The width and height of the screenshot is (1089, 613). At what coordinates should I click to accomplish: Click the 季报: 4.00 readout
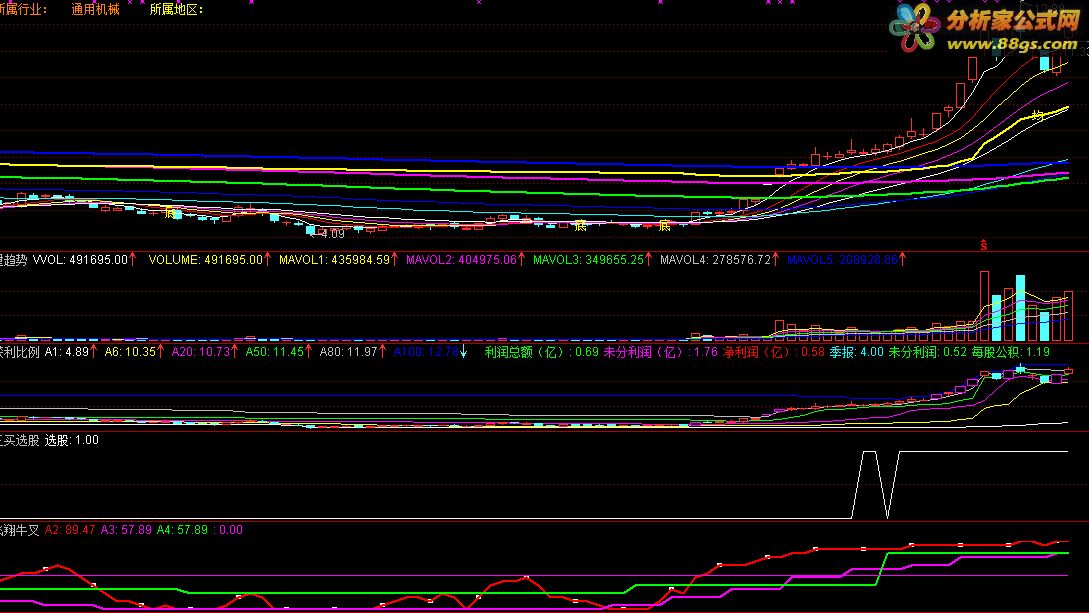[x=856, y=352]
